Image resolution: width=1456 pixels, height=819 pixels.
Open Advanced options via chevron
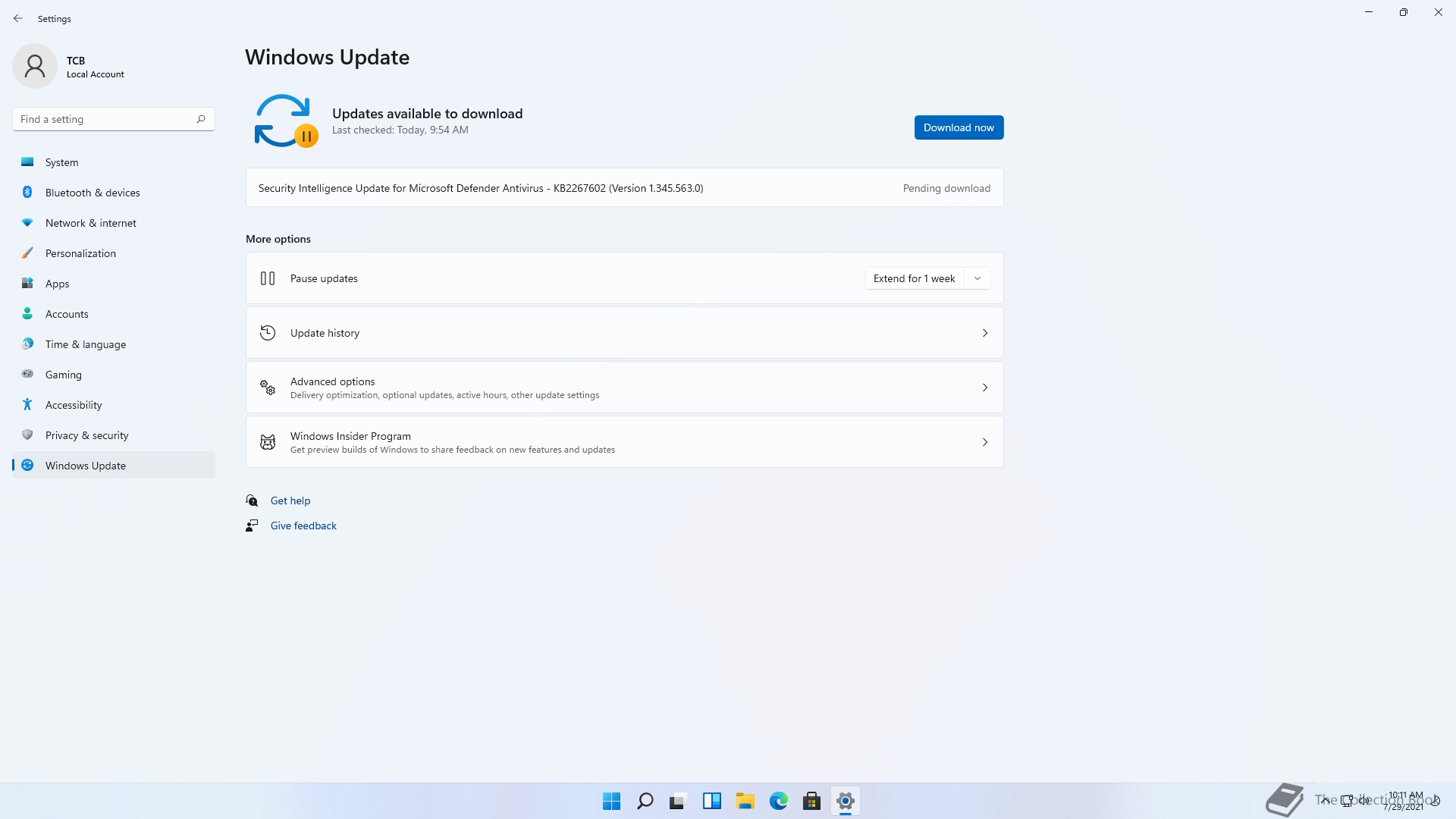pos(984,388)
